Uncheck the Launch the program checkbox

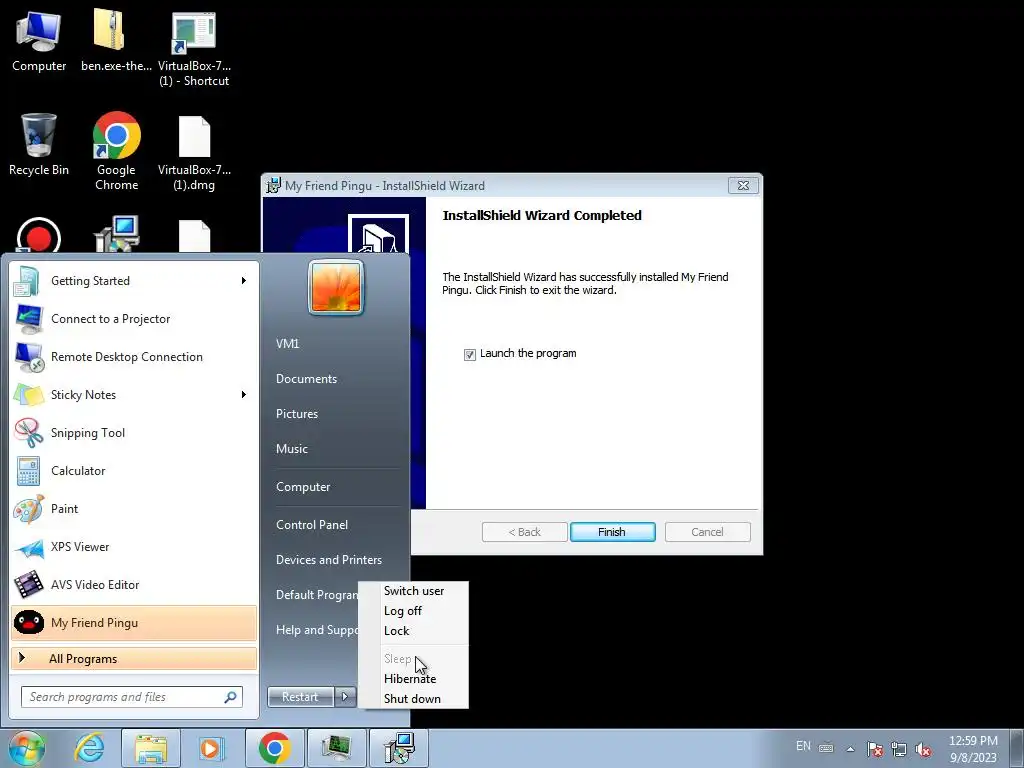tap(470, 355)
